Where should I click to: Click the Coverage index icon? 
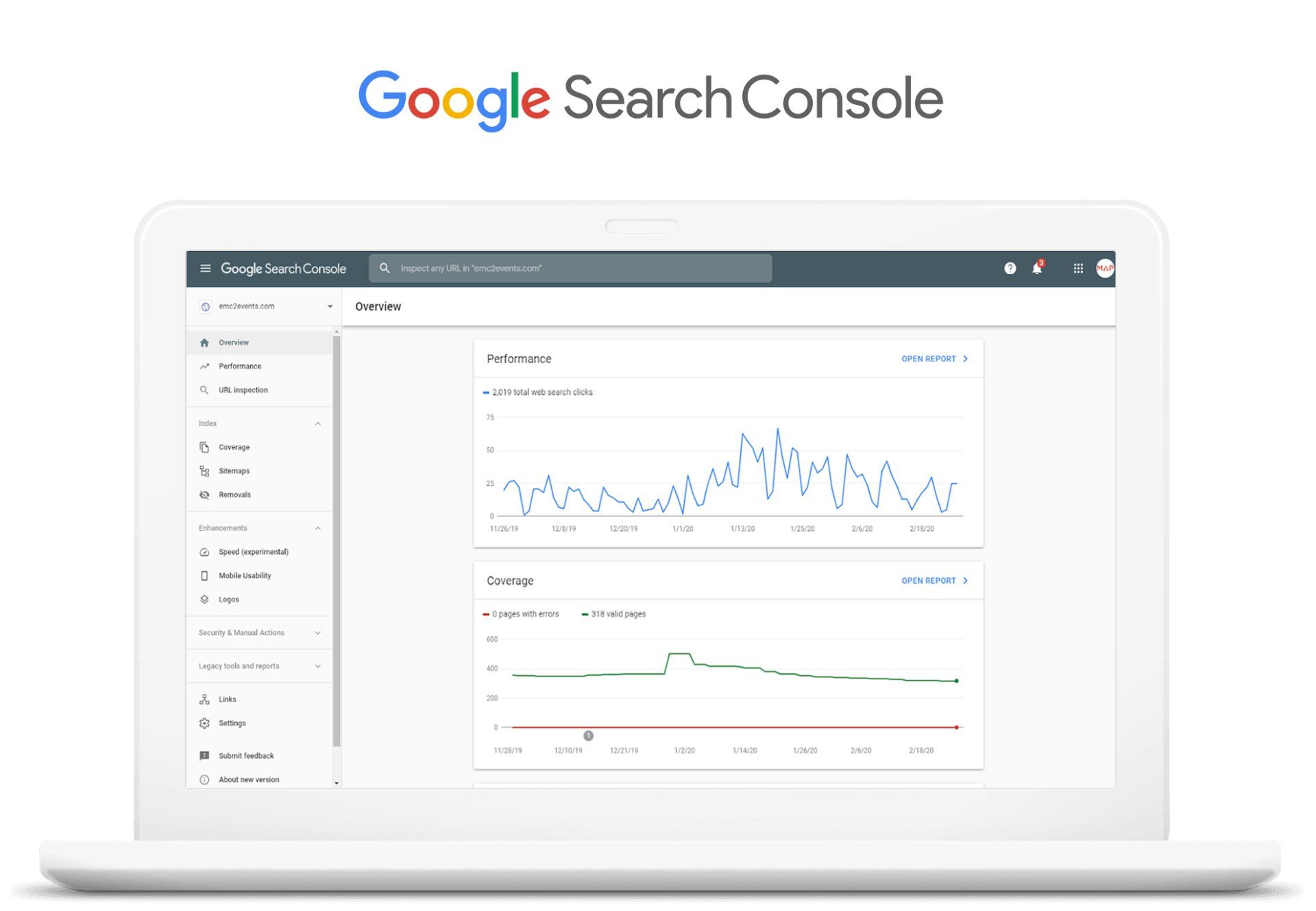coord(204,447)
